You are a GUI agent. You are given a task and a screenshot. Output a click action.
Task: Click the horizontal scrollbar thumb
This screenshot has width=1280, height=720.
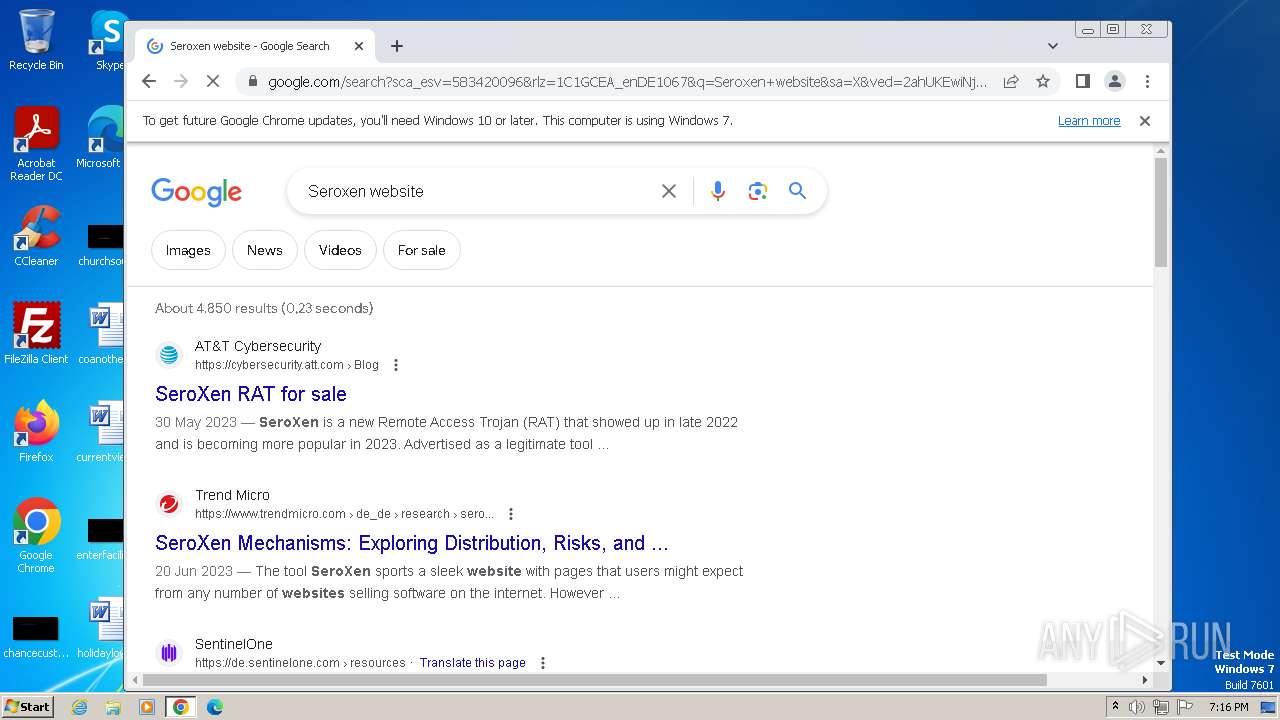coord(594,680)
